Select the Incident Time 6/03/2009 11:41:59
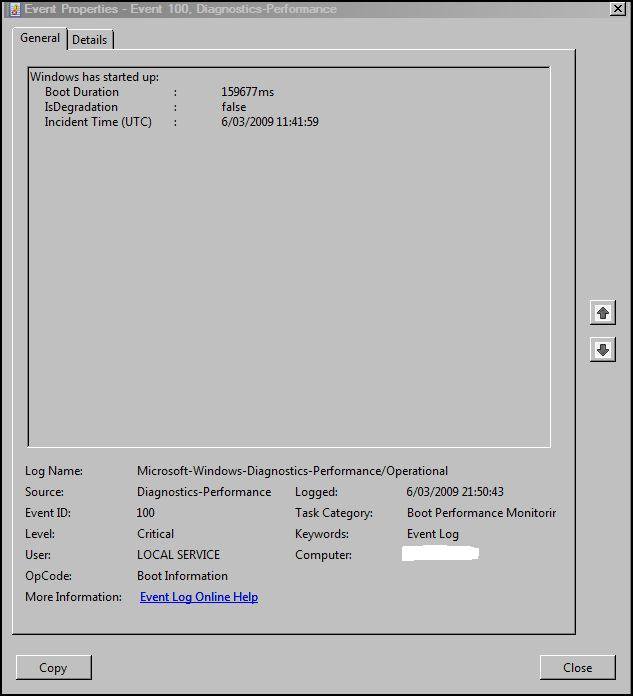 [x=270, y=122]
